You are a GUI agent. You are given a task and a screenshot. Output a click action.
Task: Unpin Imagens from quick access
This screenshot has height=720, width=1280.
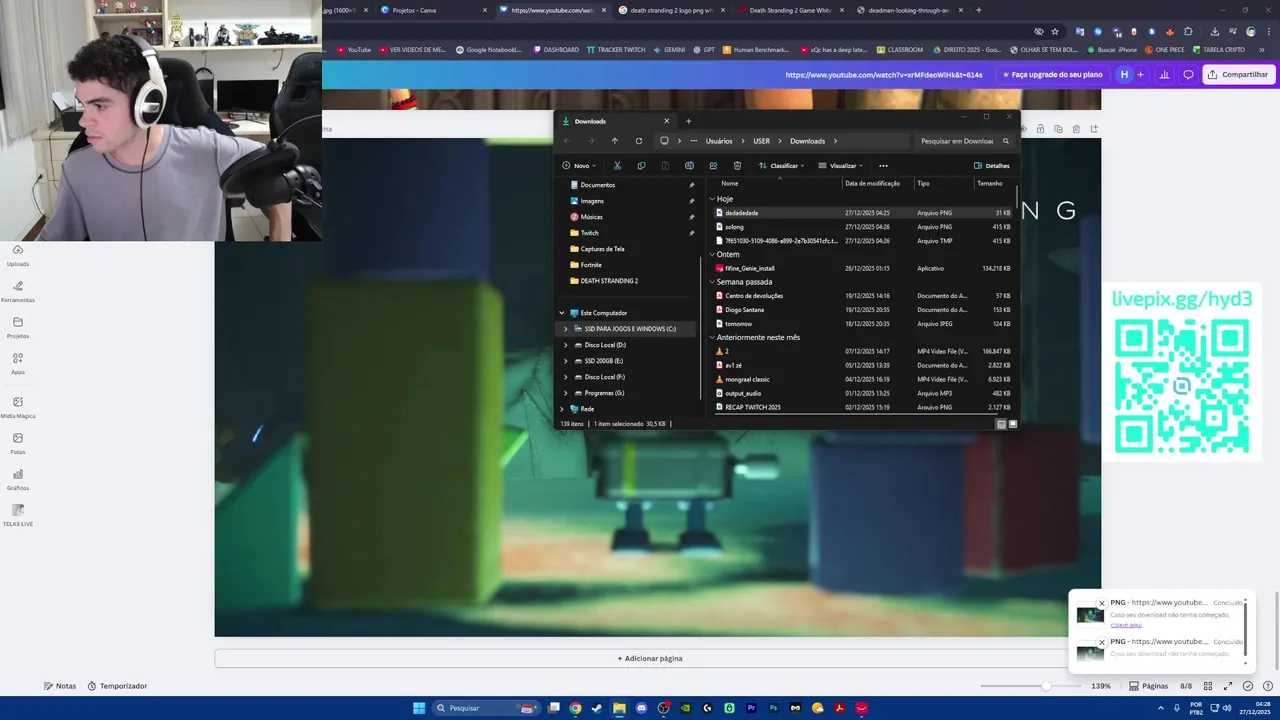pyautogui.click(x=691, y=201)
